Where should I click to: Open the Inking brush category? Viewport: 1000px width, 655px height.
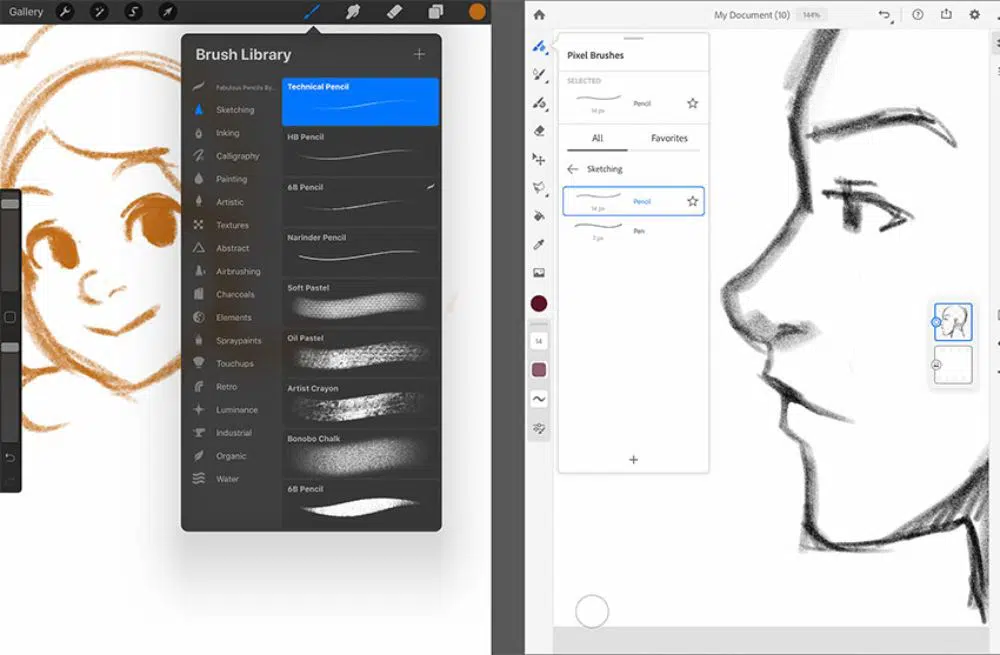(x=227, y=133)
